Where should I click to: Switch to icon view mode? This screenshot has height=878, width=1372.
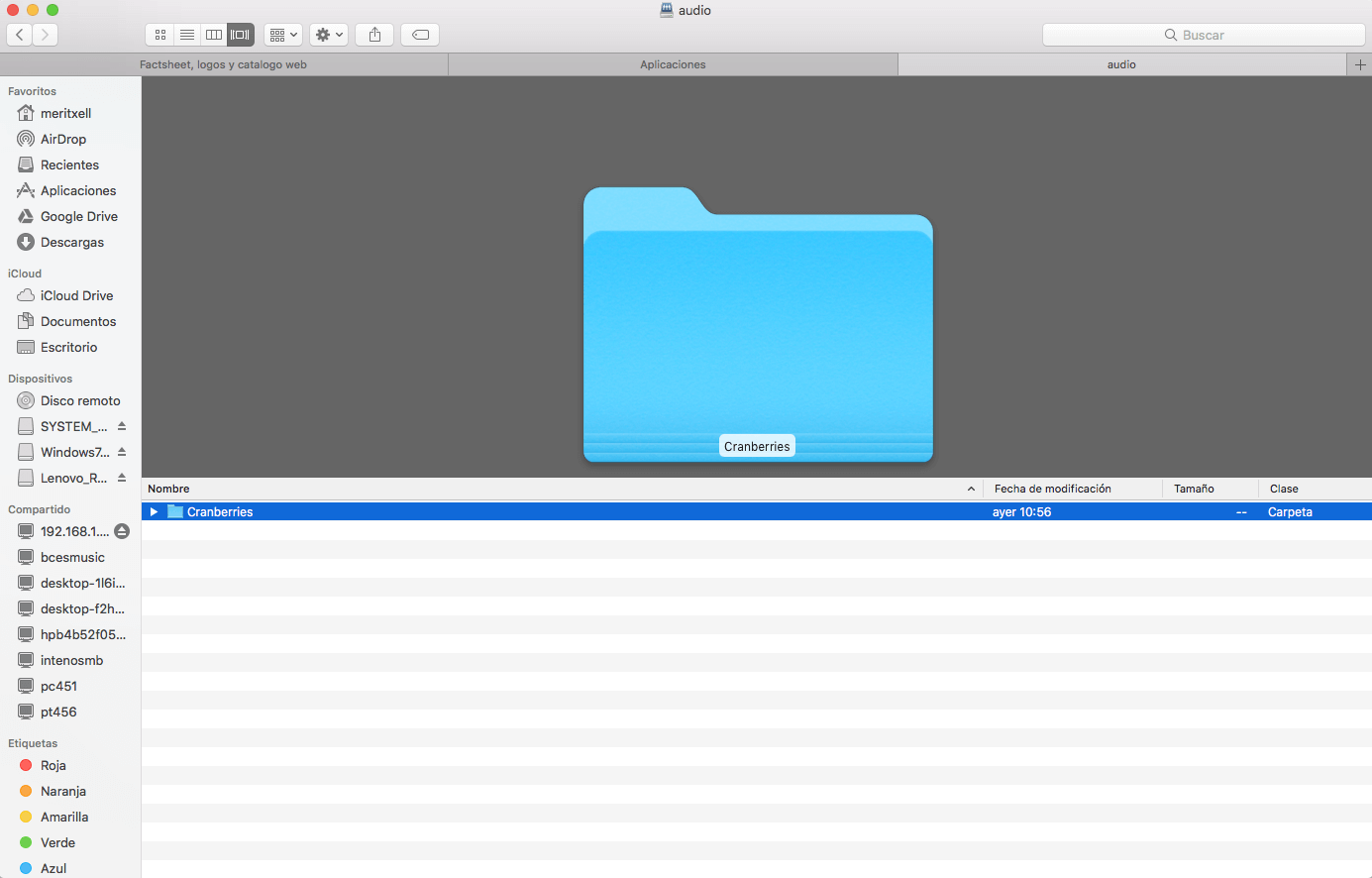click(x=160, y=35)
